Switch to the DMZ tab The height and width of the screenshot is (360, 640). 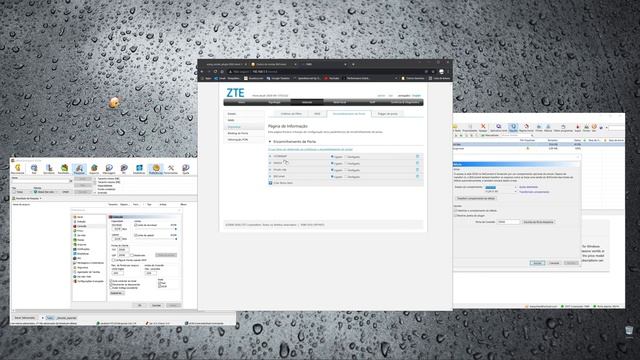tap(317, 114)
